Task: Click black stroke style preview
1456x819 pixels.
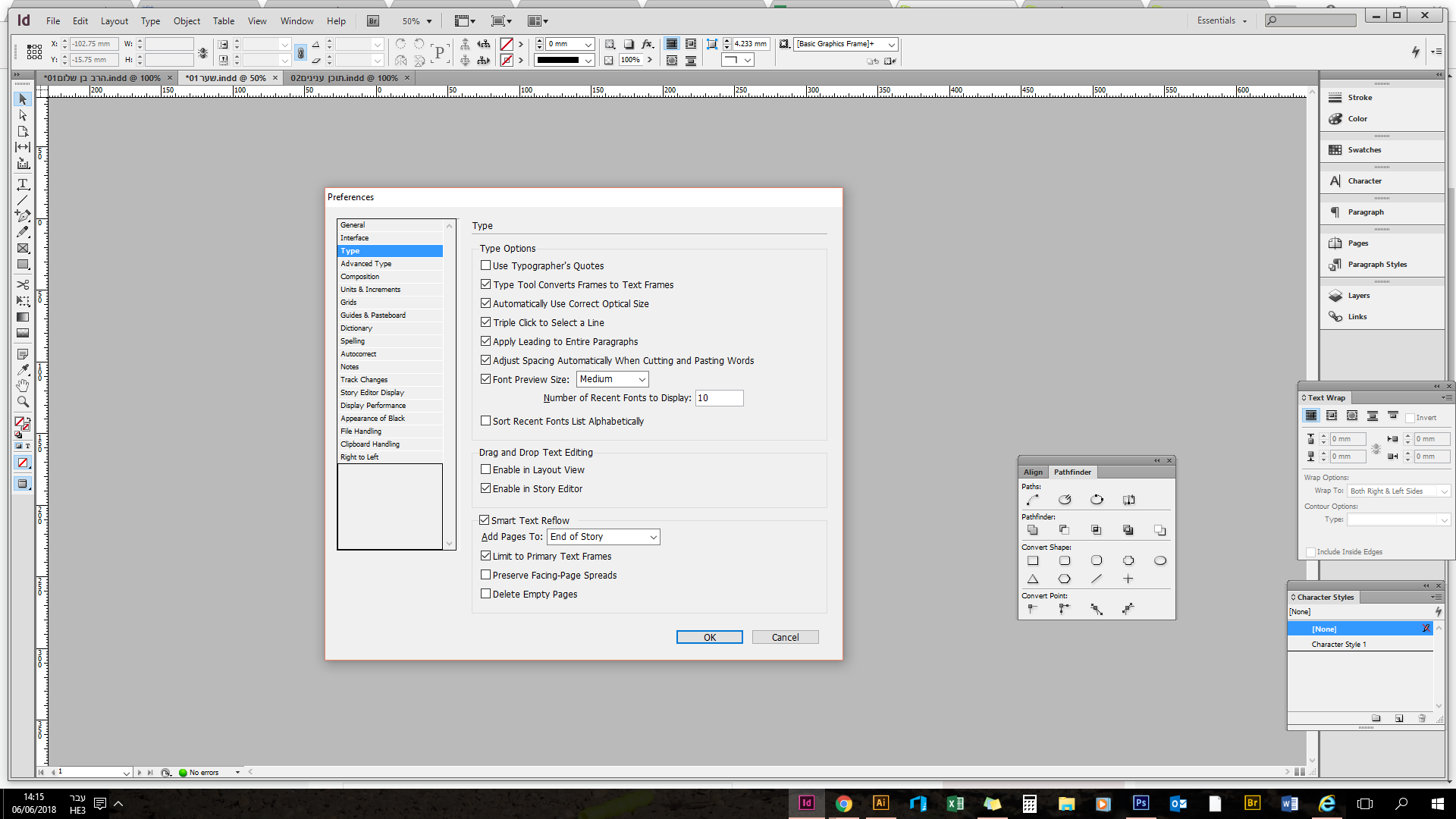Action: pyautogui.click(x=557, y=60)
